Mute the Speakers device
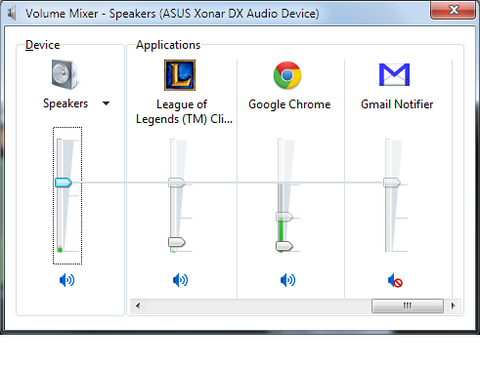480x366 pixels. [x=67, y=280]
